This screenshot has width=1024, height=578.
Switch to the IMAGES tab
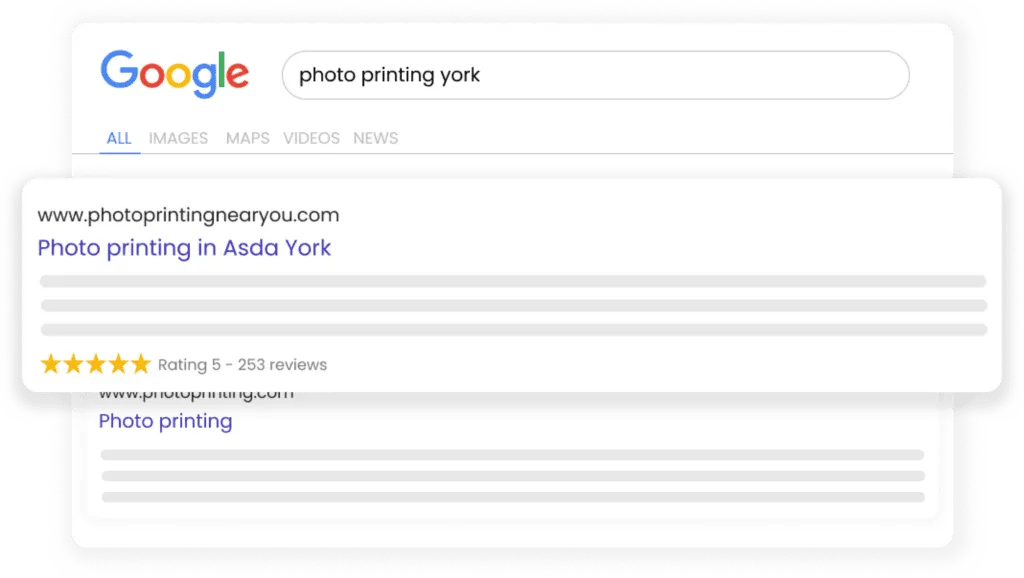[178, 138]
